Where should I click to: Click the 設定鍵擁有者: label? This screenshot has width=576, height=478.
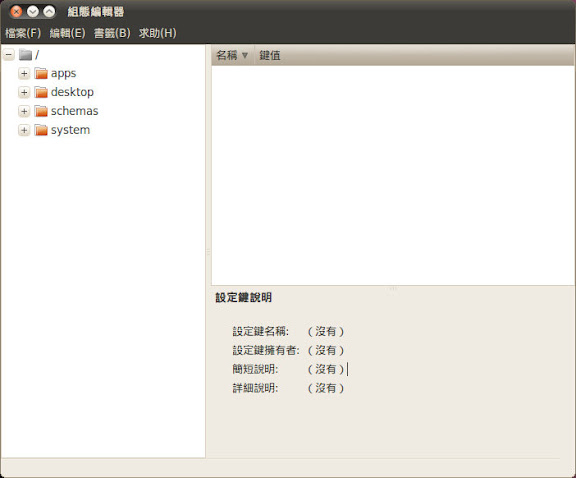[266, 350]
